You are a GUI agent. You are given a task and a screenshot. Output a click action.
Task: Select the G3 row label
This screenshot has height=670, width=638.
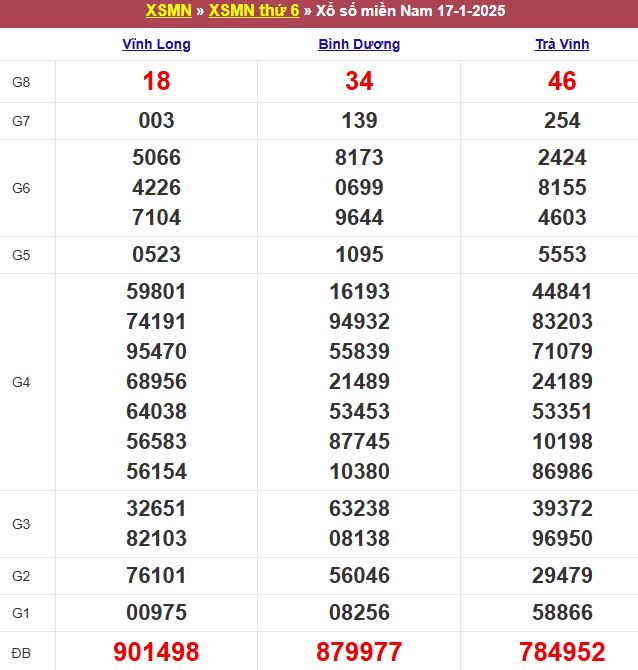point(21,524)
